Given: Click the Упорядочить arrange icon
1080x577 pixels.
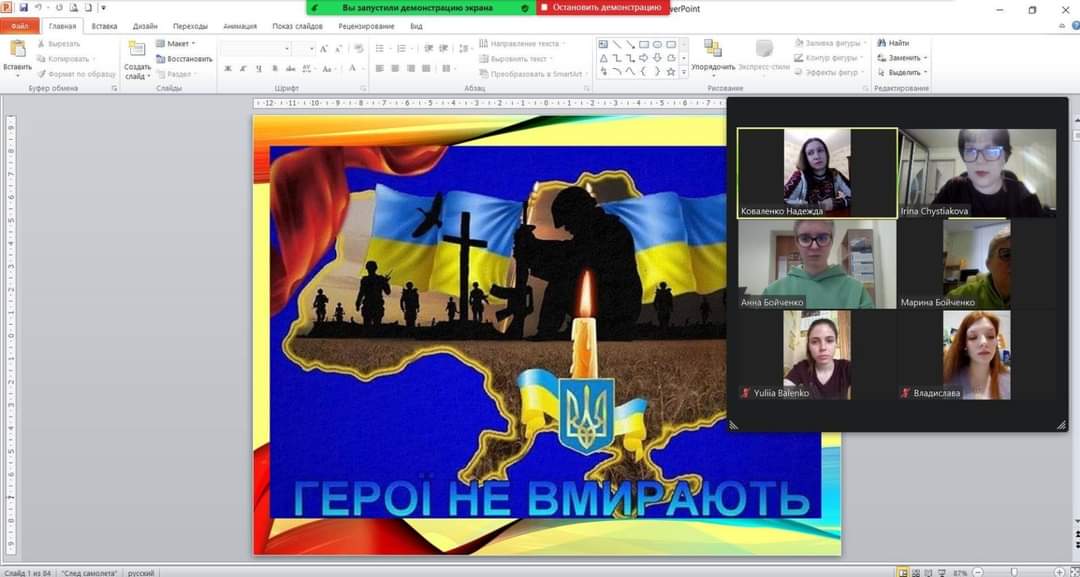Looking at the screenshot, I should pyautogui.click(x=713, y=49).
